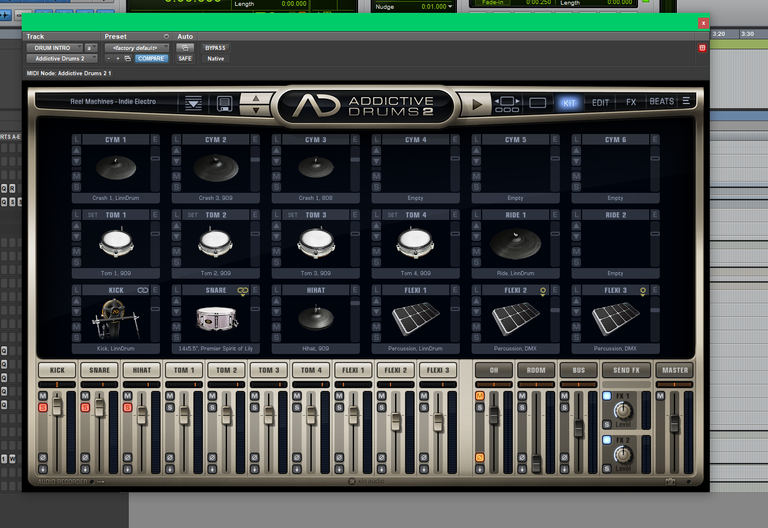768x528 pixels.
Task: Click the next preset plus button
Action: 118,58
